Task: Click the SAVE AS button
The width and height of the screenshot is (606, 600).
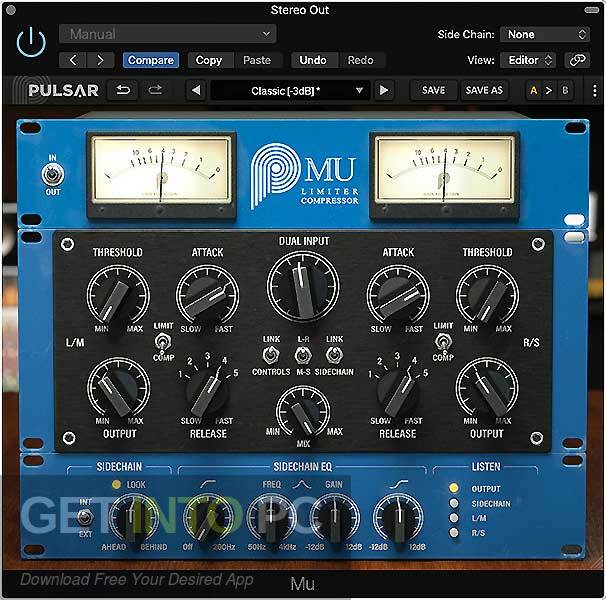Action: (484, 90)
